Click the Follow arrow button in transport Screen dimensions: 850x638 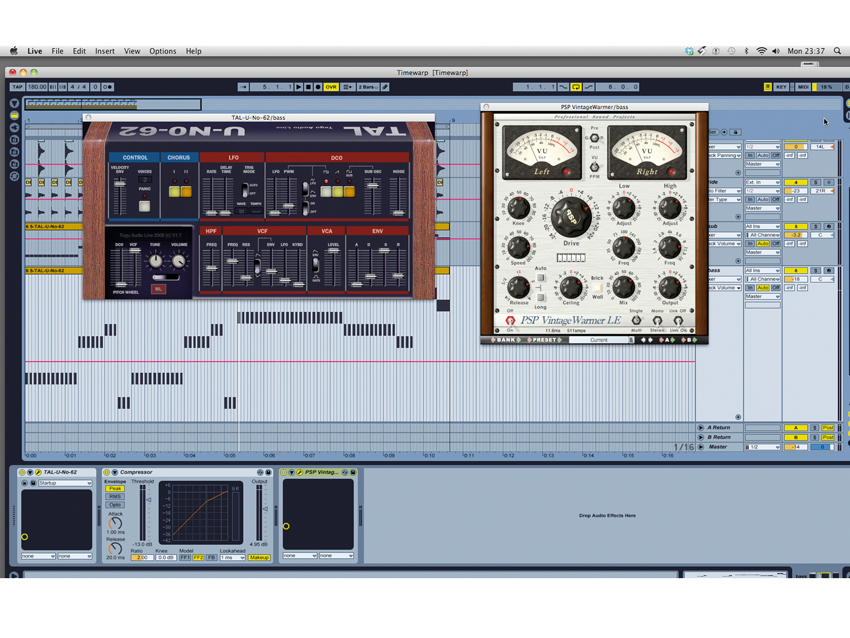coord(243,87)
